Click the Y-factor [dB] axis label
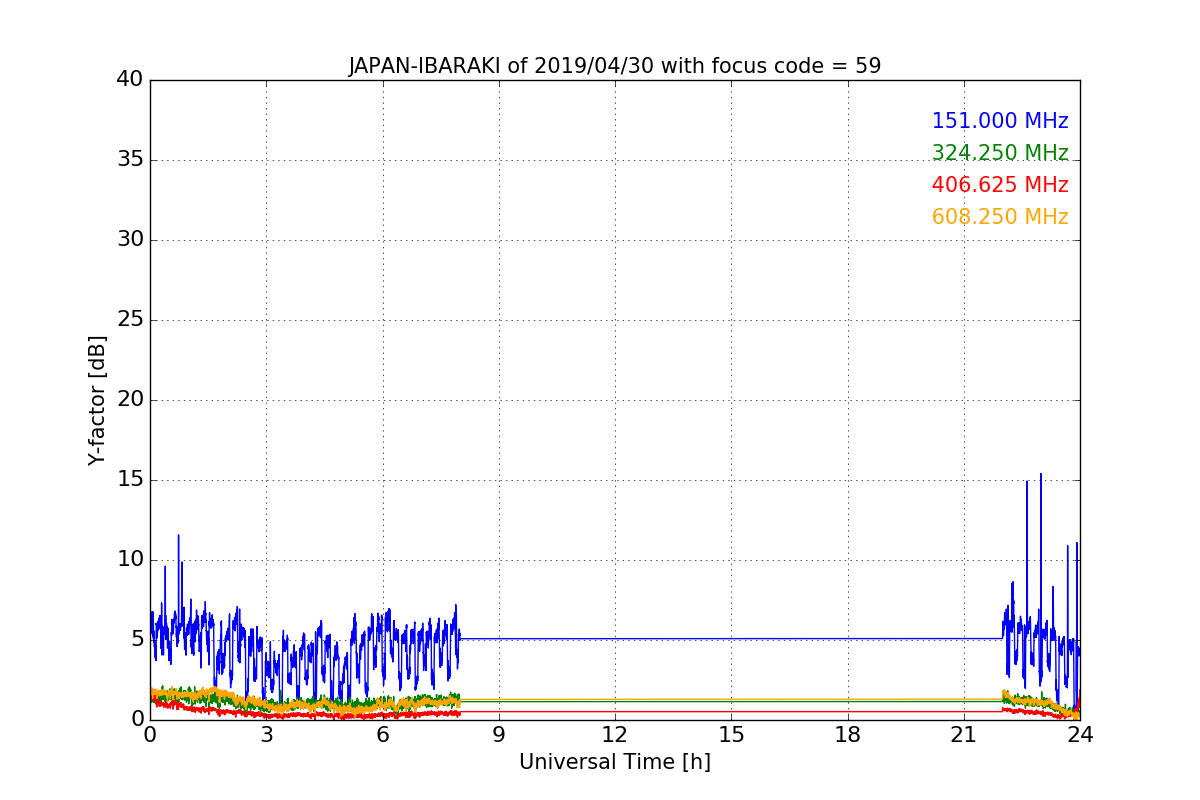Screen dimensions: 1200x800 click(x=97, y=400)
